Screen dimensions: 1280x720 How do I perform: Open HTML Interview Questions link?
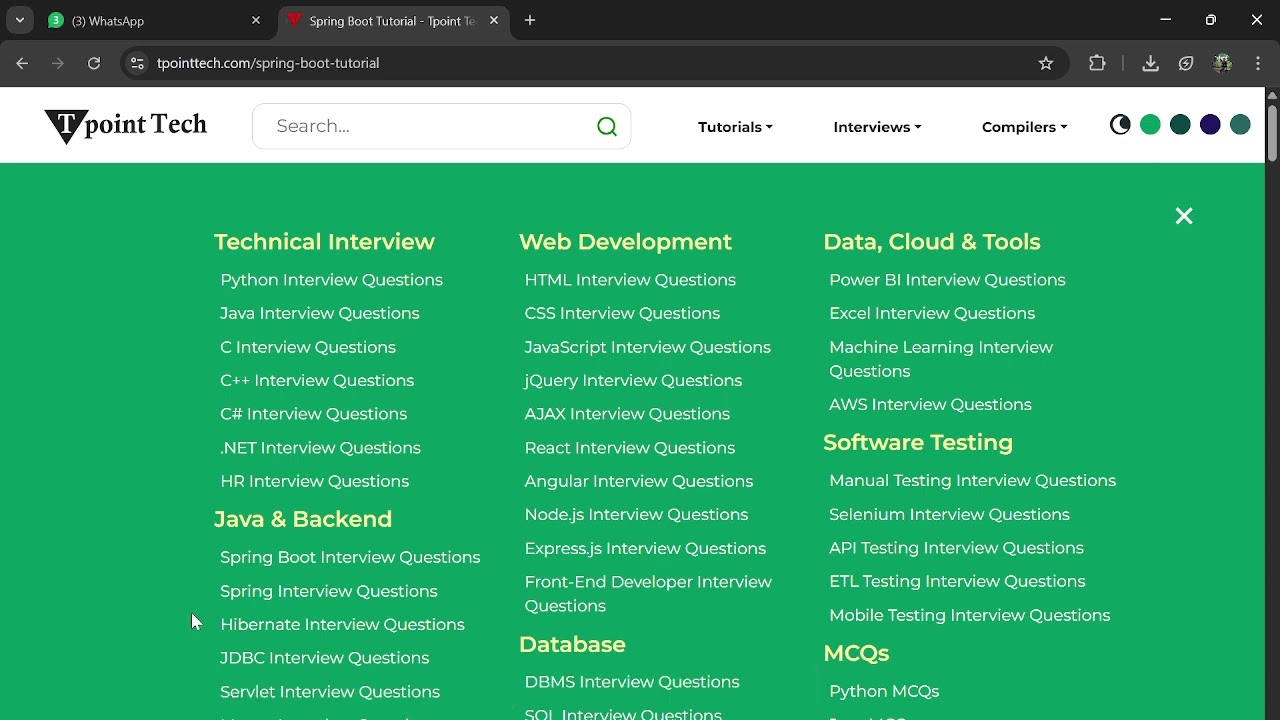pyautogui.click(x=630, y=280)
